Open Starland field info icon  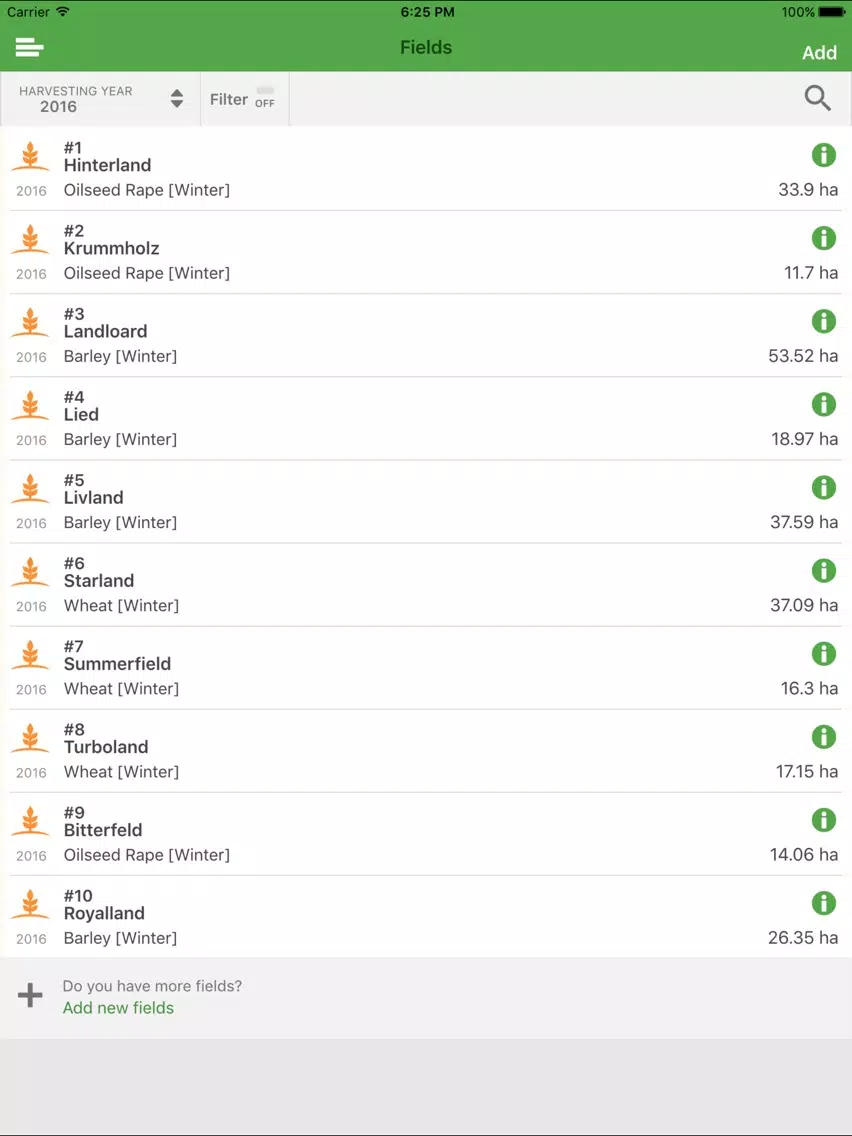824,570
